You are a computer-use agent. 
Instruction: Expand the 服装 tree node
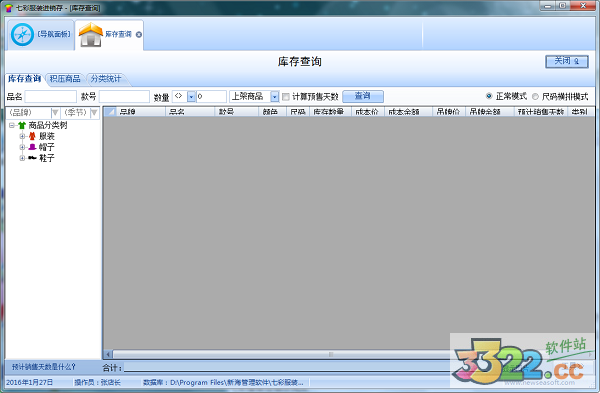(x=22, y=136)
